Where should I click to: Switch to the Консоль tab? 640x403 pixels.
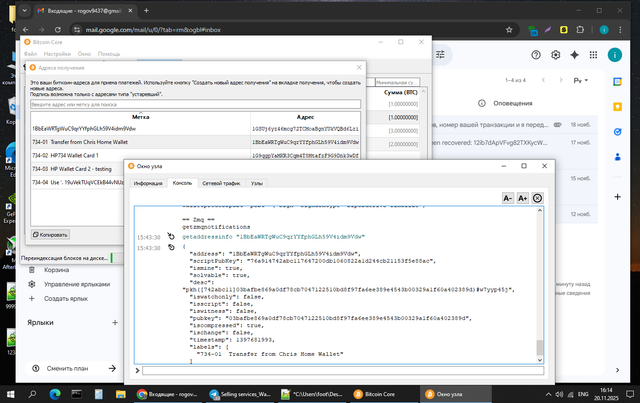[x=182, y=183]
